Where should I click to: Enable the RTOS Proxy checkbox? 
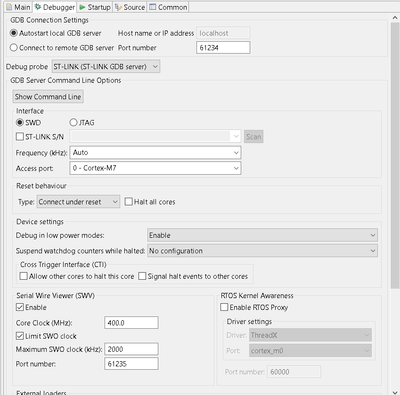(224, 307)
